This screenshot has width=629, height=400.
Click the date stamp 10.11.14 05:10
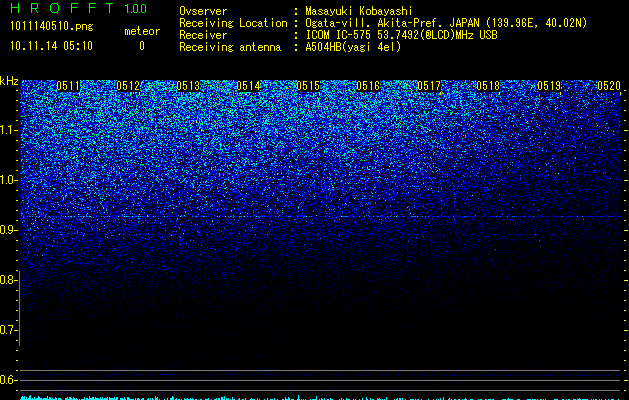click(x=51, y=46)
